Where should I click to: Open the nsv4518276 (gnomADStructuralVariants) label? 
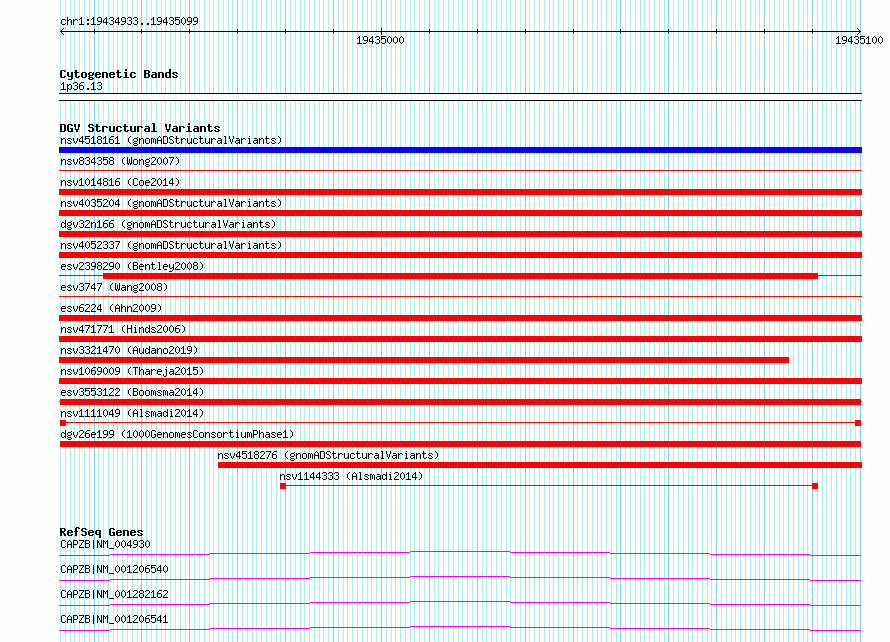pyautogui.click(x=328, y=455)
